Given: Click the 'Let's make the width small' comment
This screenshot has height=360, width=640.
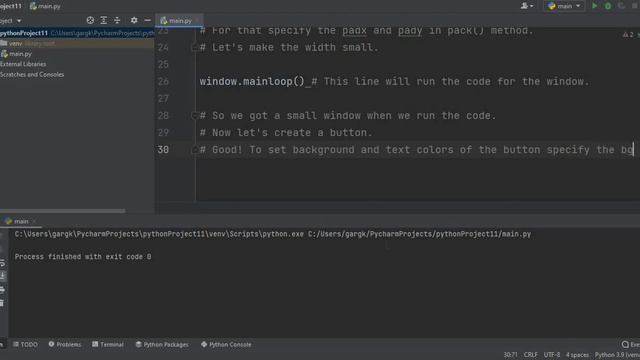Looking at the screenshot, I should point(289,48).
